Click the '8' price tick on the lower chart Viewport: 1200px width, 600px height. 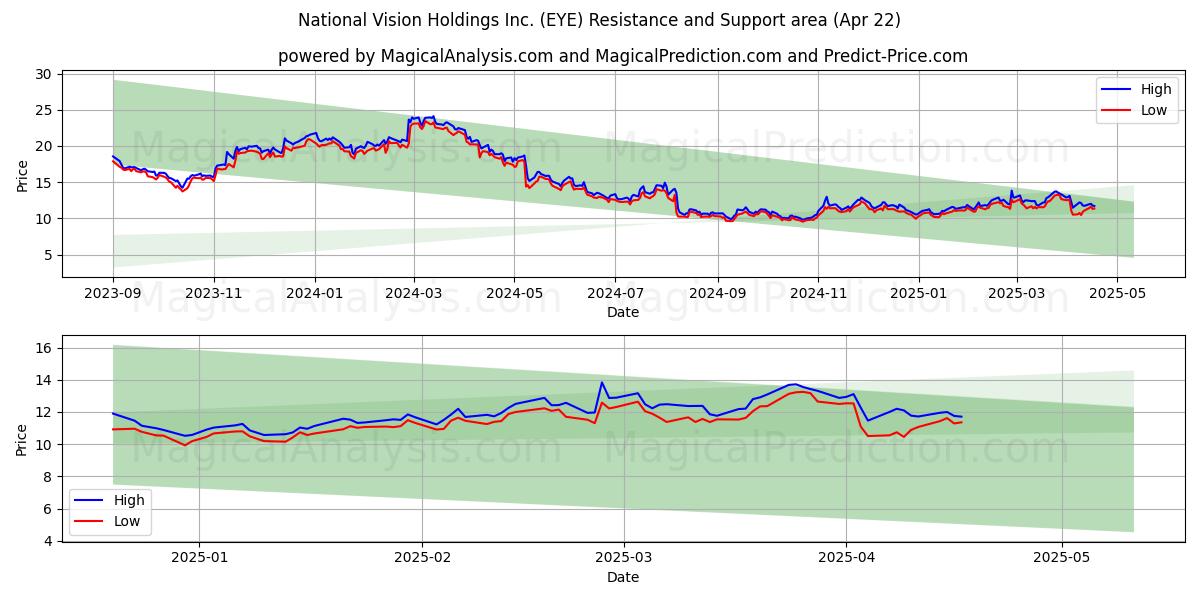click(48, 477)
